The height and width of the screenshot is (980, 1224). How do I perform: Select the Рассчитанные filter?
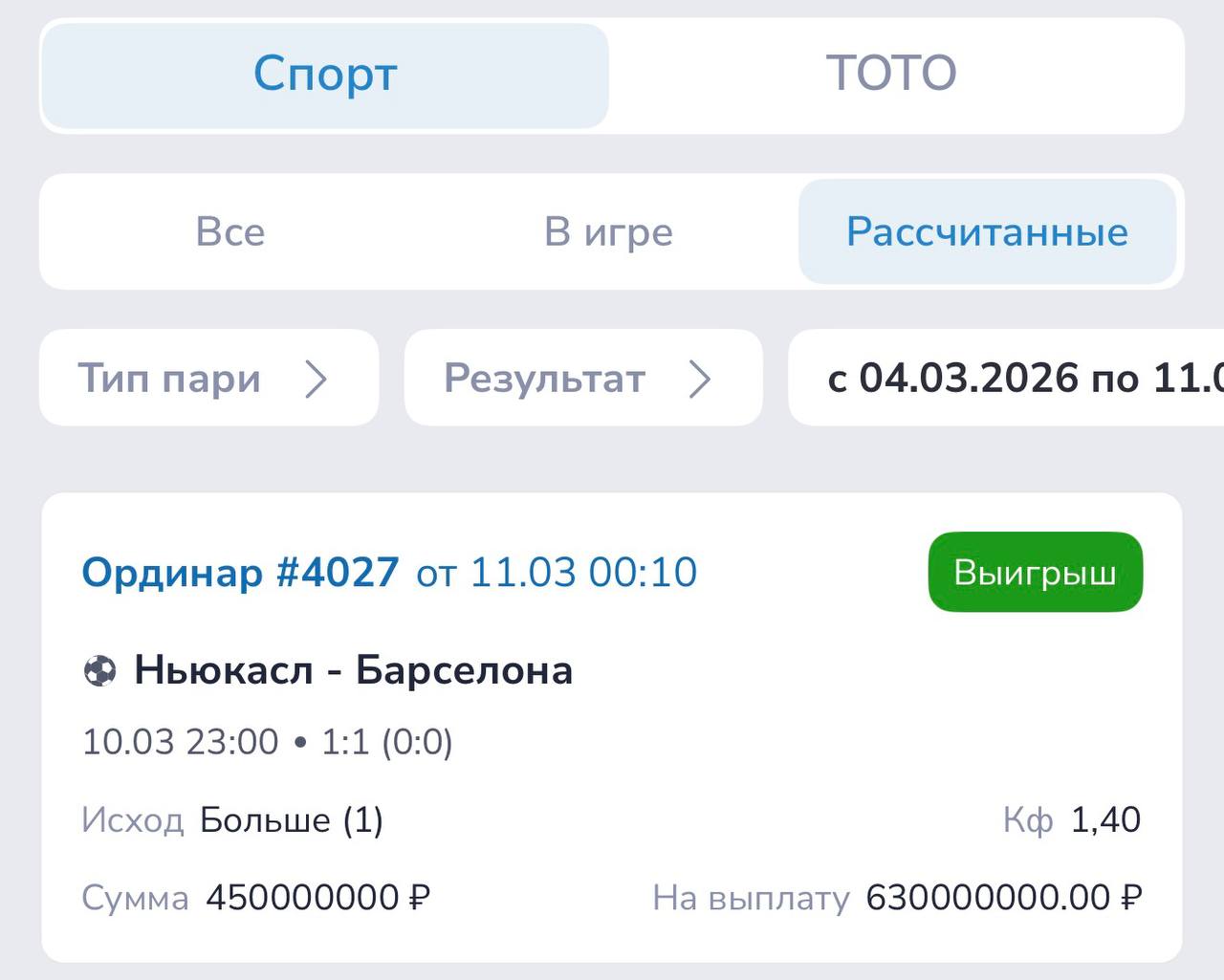(987, 232)
